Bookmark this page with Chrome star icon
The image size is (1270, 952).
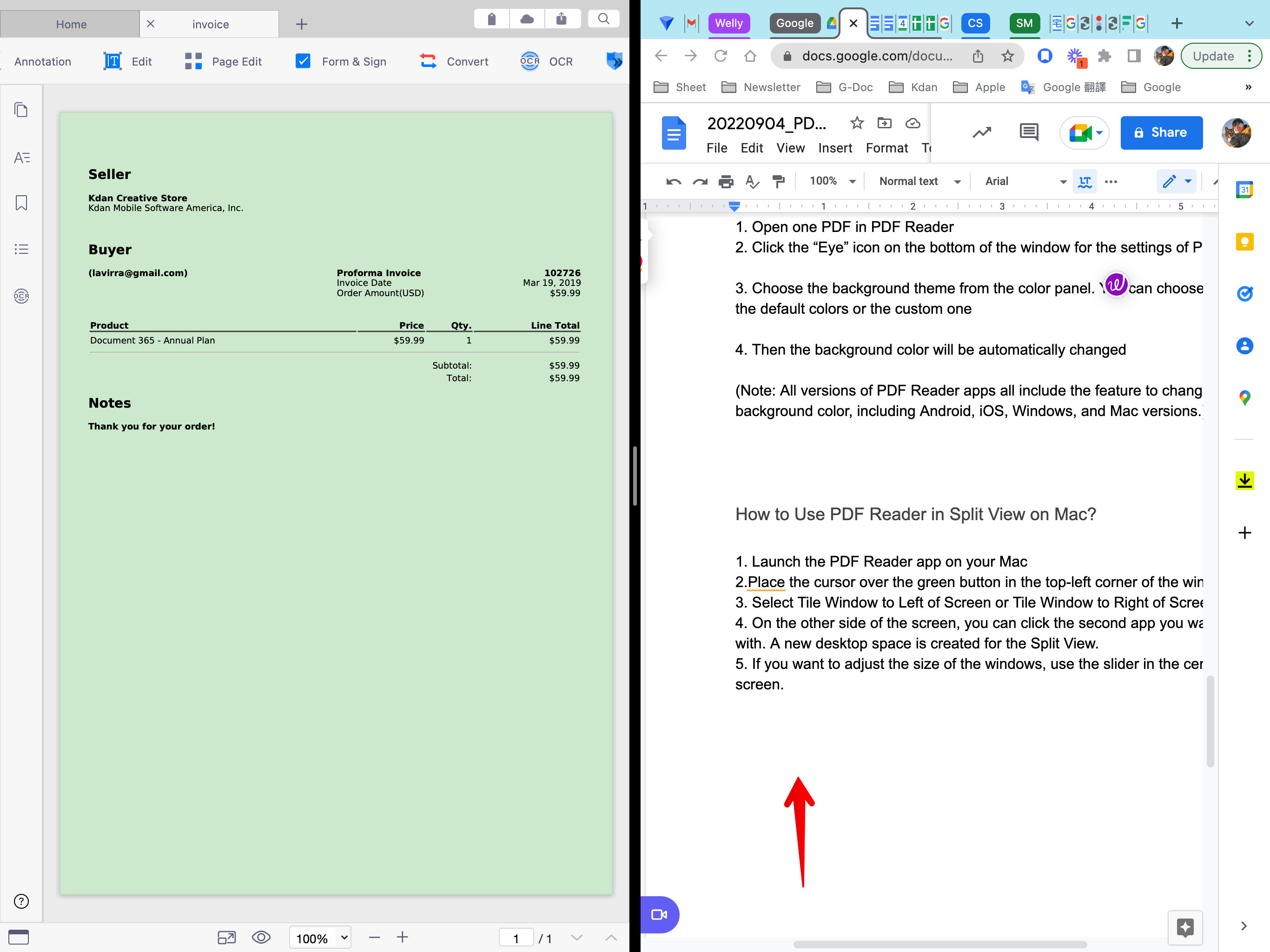[x=1007, y=56]
